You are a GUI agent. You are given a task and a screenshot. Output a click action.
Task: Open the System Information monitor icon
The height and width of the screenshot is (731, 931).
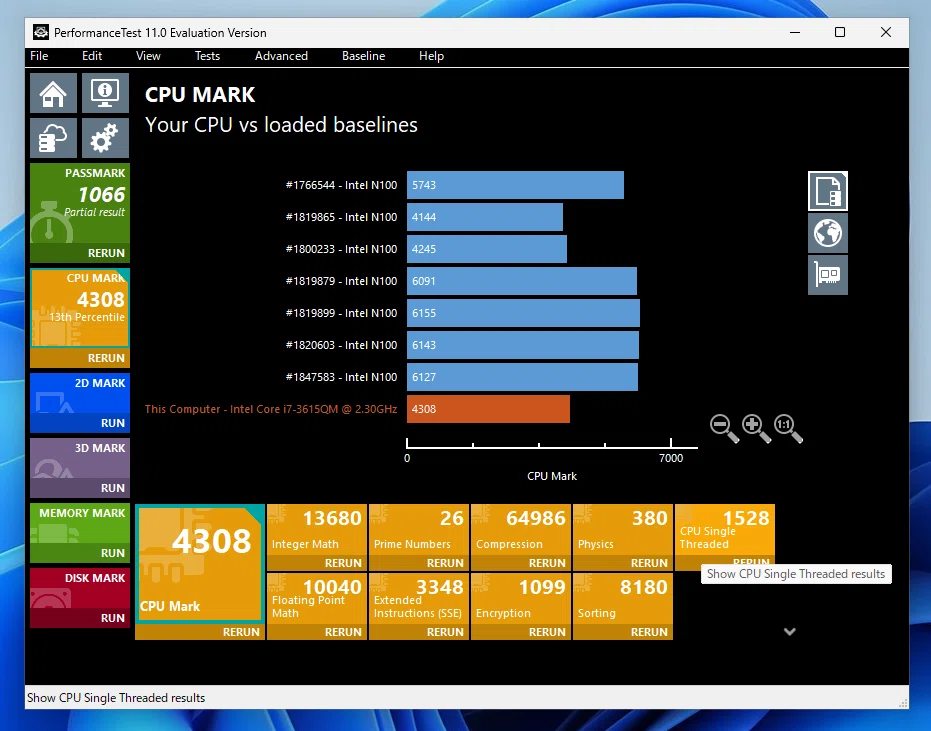[105, 93]
